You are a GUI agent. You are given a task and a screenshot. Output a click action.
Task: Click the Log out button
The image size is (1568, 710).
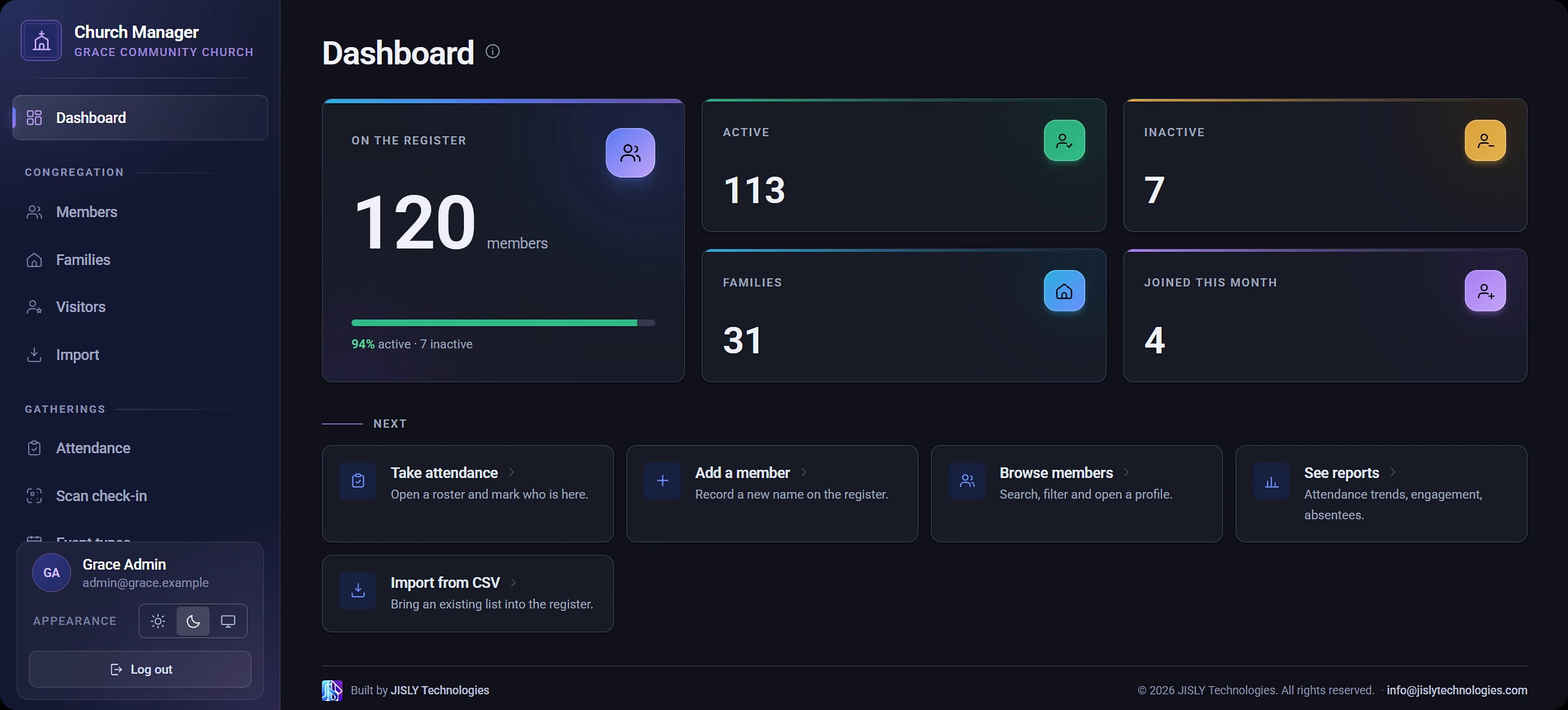point(140,669)
